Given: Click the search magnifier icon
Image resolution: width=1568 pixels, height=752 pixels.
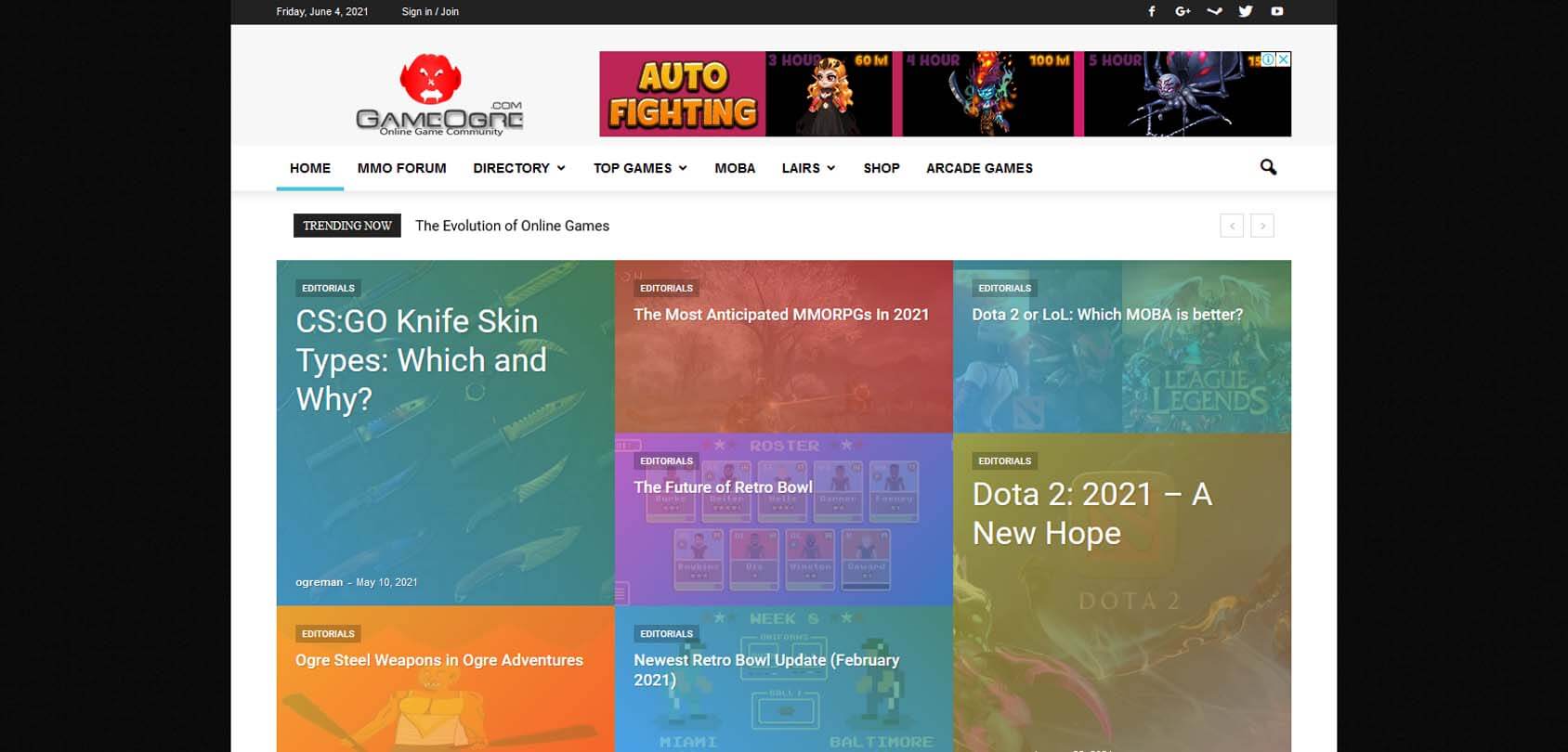Looking at the screenshot, I should coord(1268,167).
